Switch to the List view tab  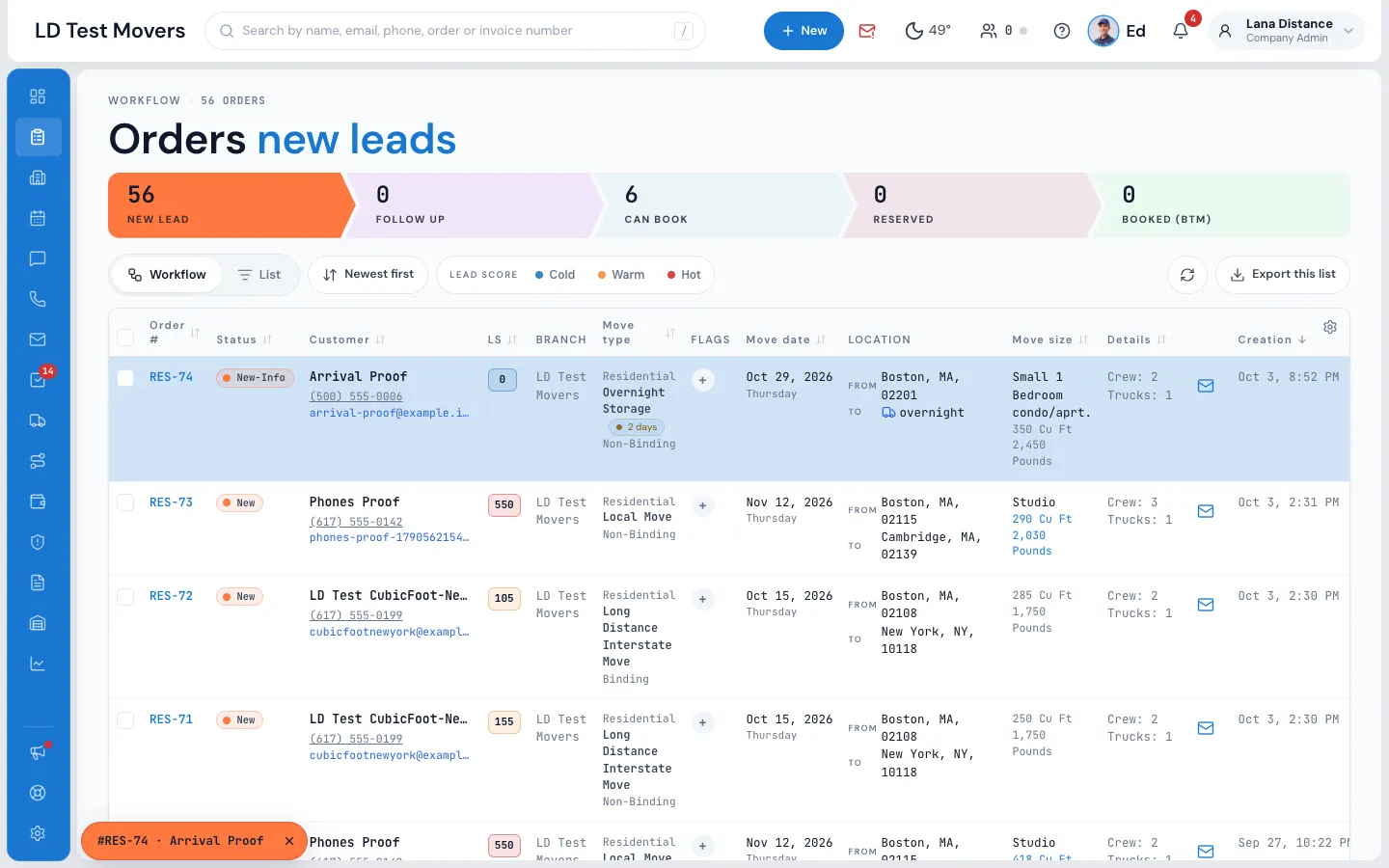pyautogui.click(x=259, y=275)
